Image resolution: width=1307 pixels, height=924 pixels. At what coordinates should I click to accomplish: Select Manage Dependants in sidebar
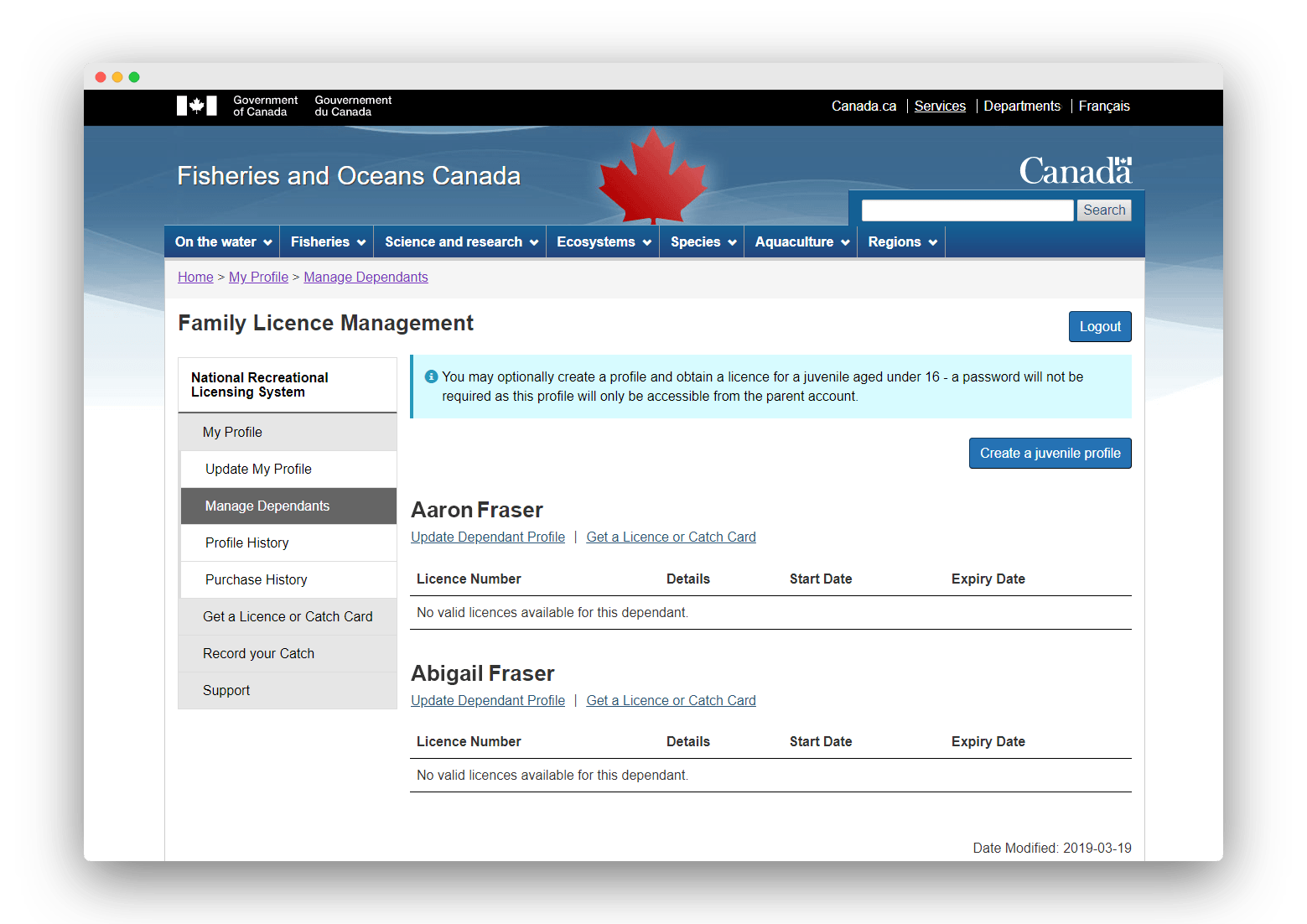tap(288, 506)
